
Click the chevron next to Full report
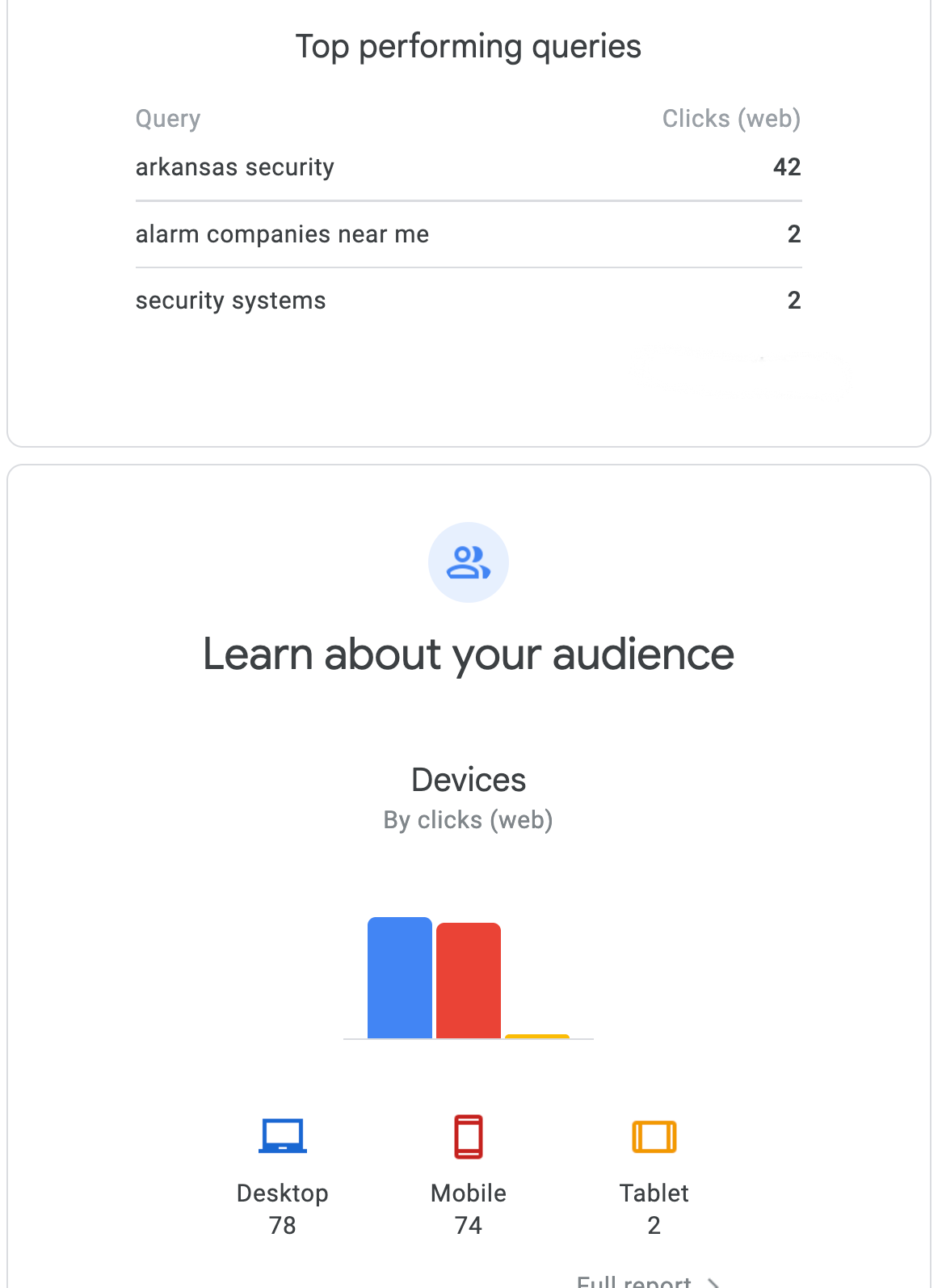click(713, 1282)
